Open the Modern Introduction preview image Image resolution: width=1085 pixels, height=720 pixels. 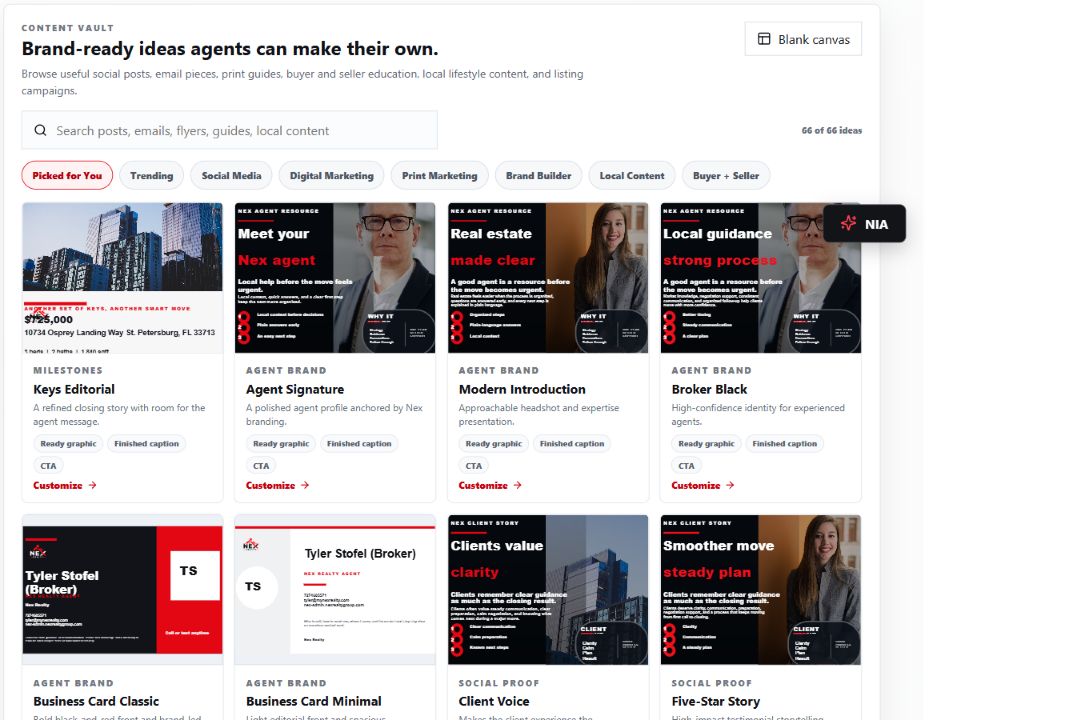click(x=548, y=278)
